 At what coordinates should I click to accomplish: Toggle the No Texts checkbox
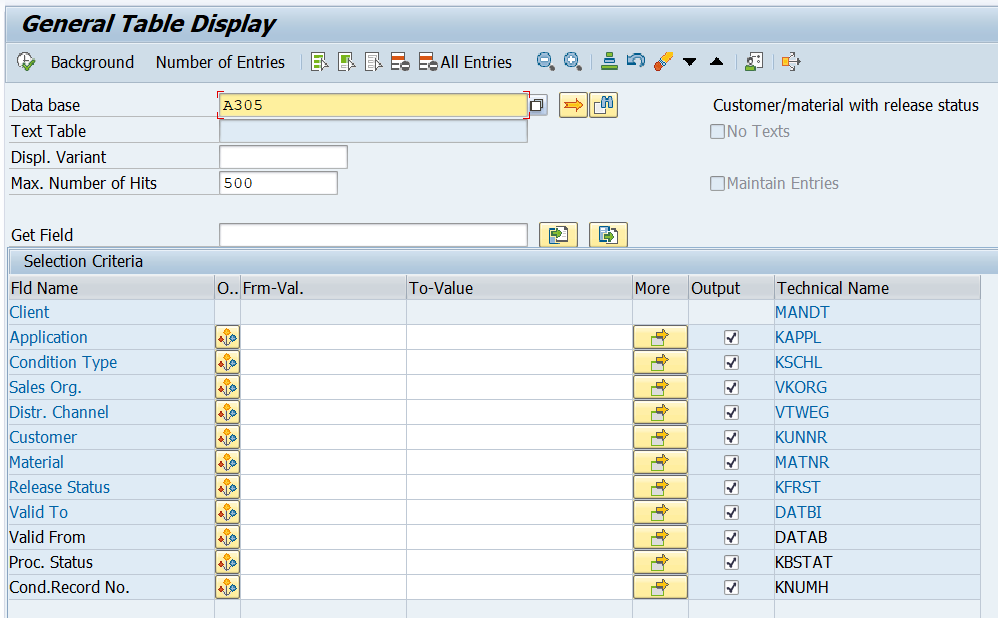tap(717, 131)
